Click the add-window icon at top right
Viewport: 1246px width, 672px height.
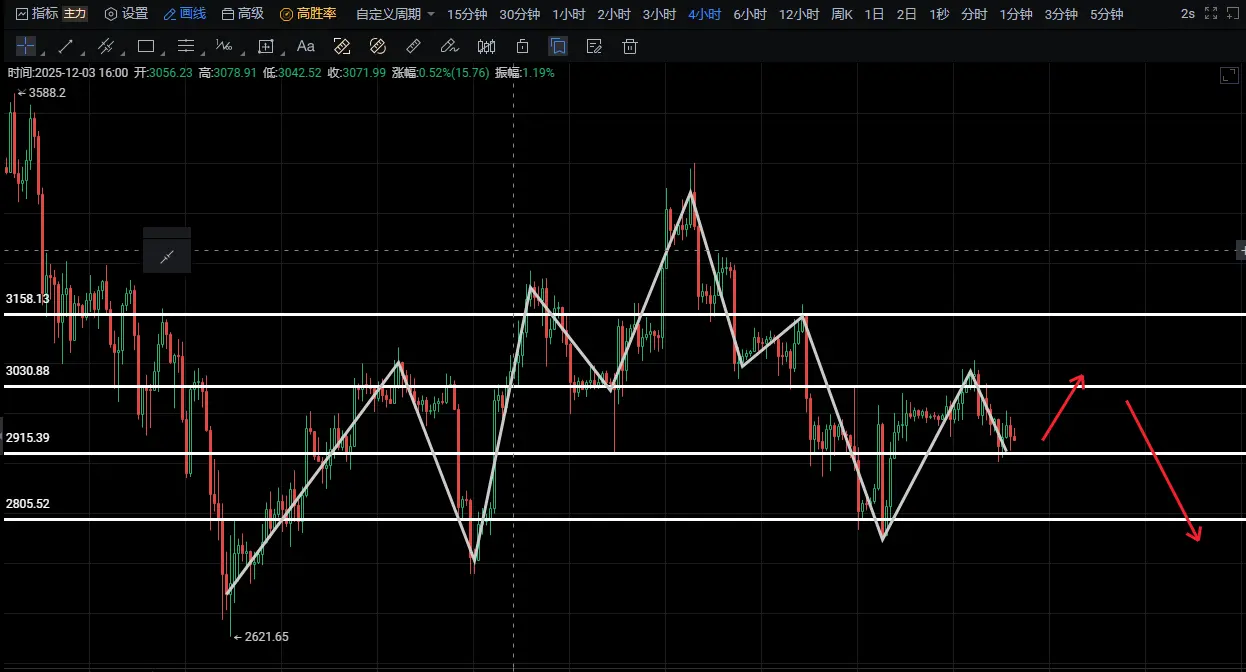tap(1232, 14)
